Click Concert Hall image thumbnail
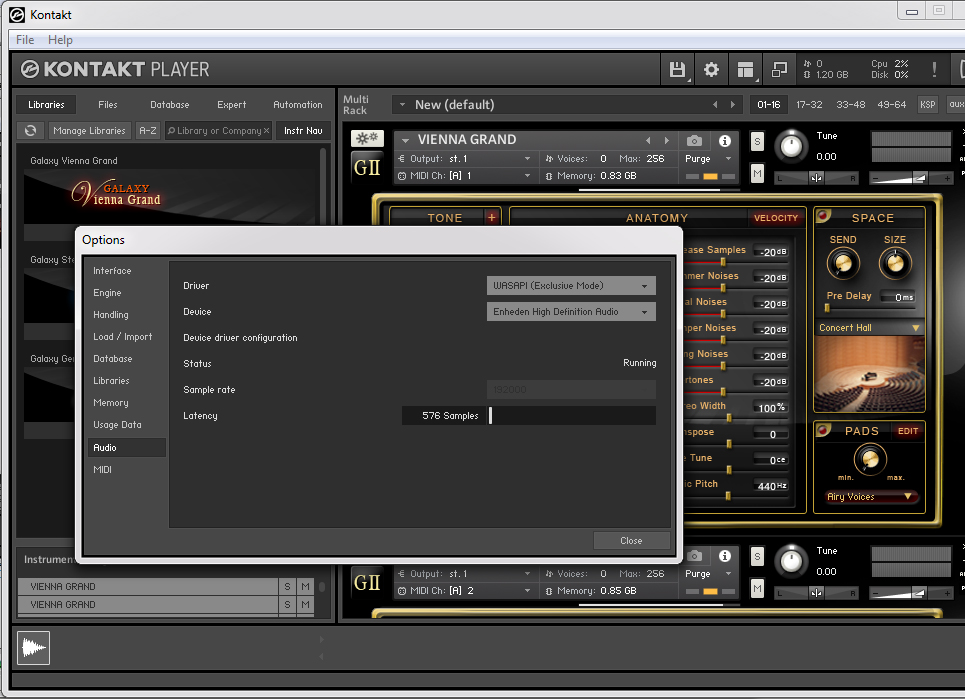This screenshot has height=699, width=965. 869,373
